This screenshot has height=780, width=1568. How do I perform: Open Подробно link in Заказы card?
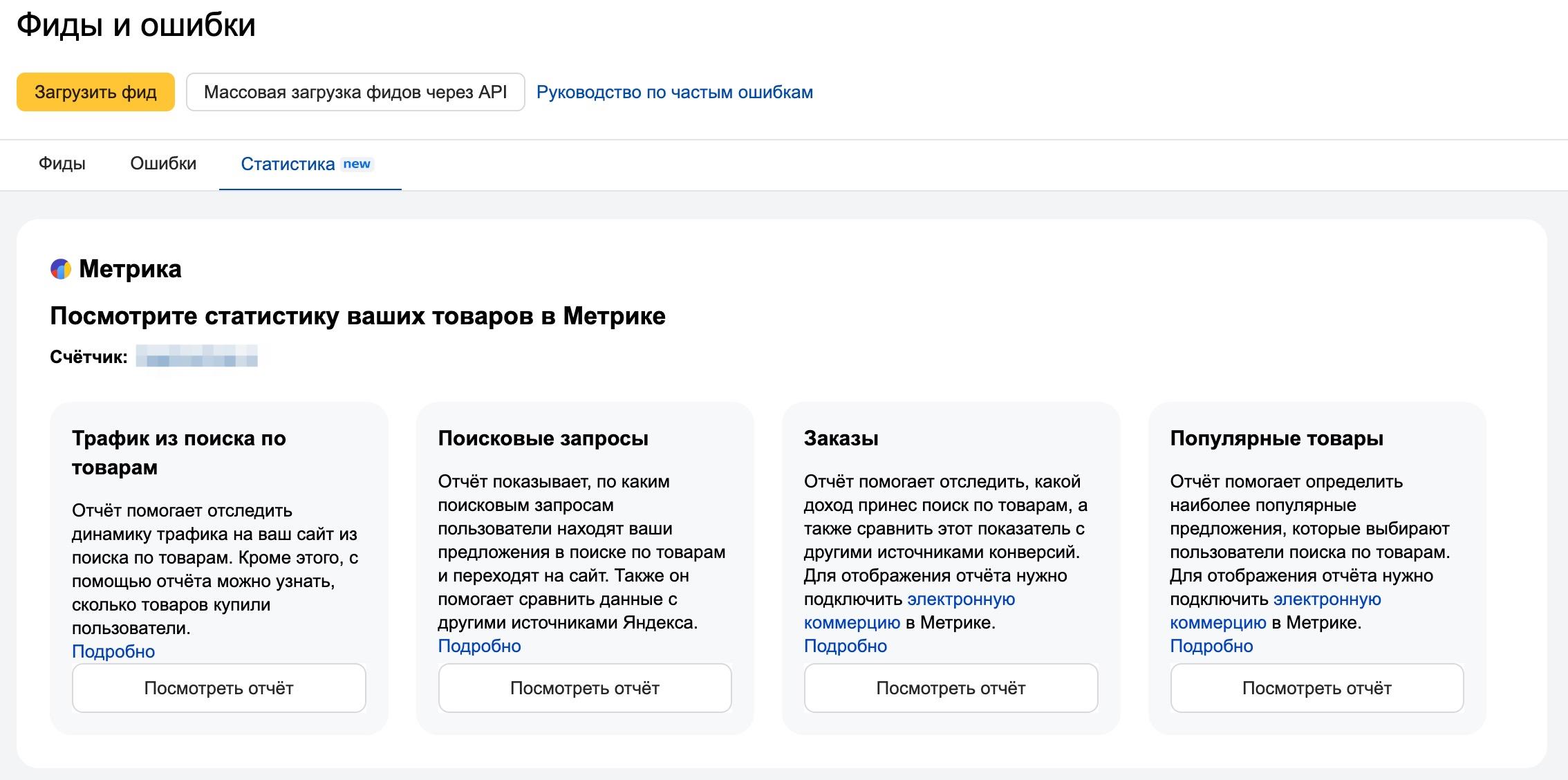(845, 646)
